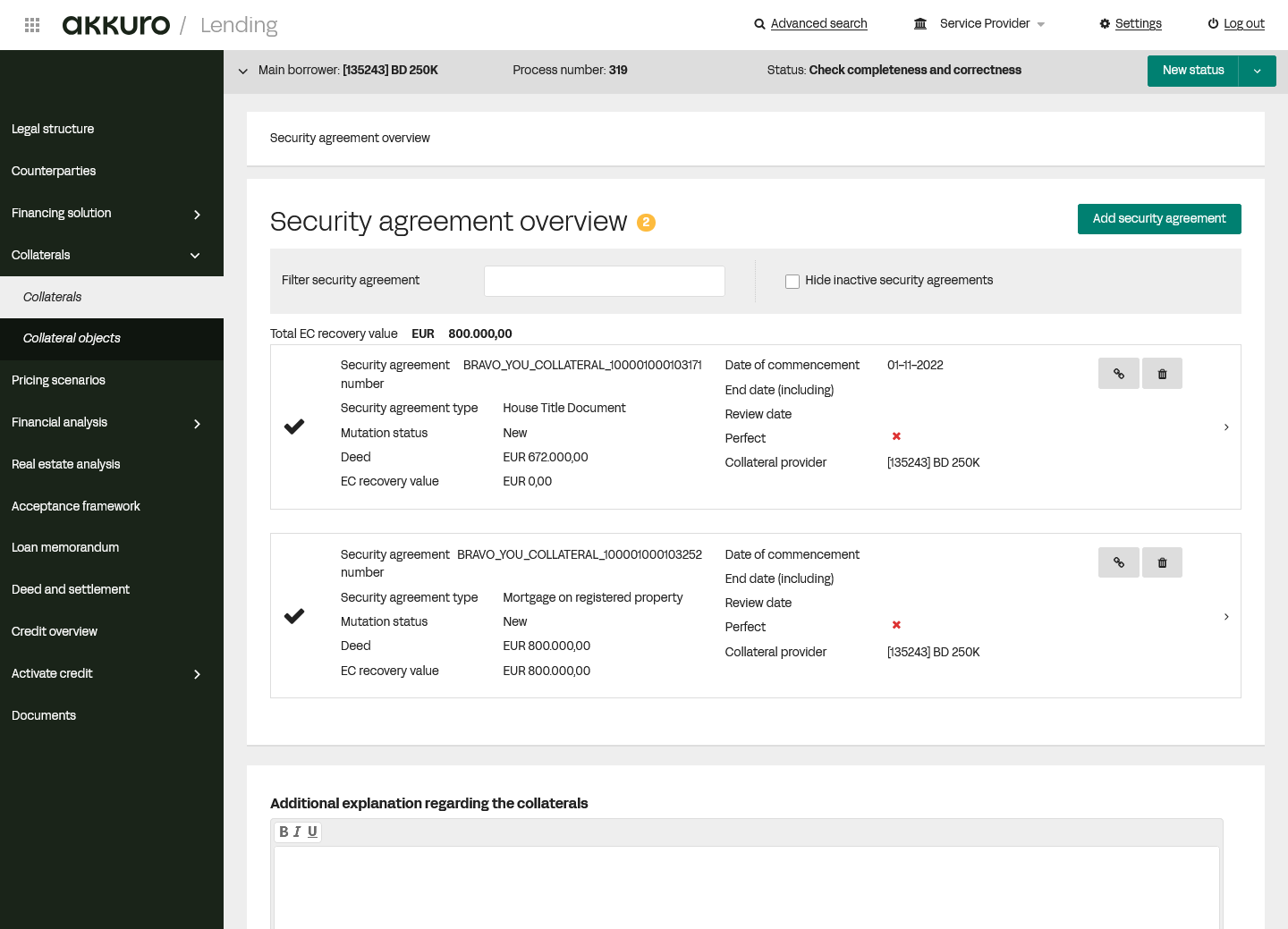Open the New status dropdown arrow
This screenshot has height=929, width=1288.
coord(1258,71)
